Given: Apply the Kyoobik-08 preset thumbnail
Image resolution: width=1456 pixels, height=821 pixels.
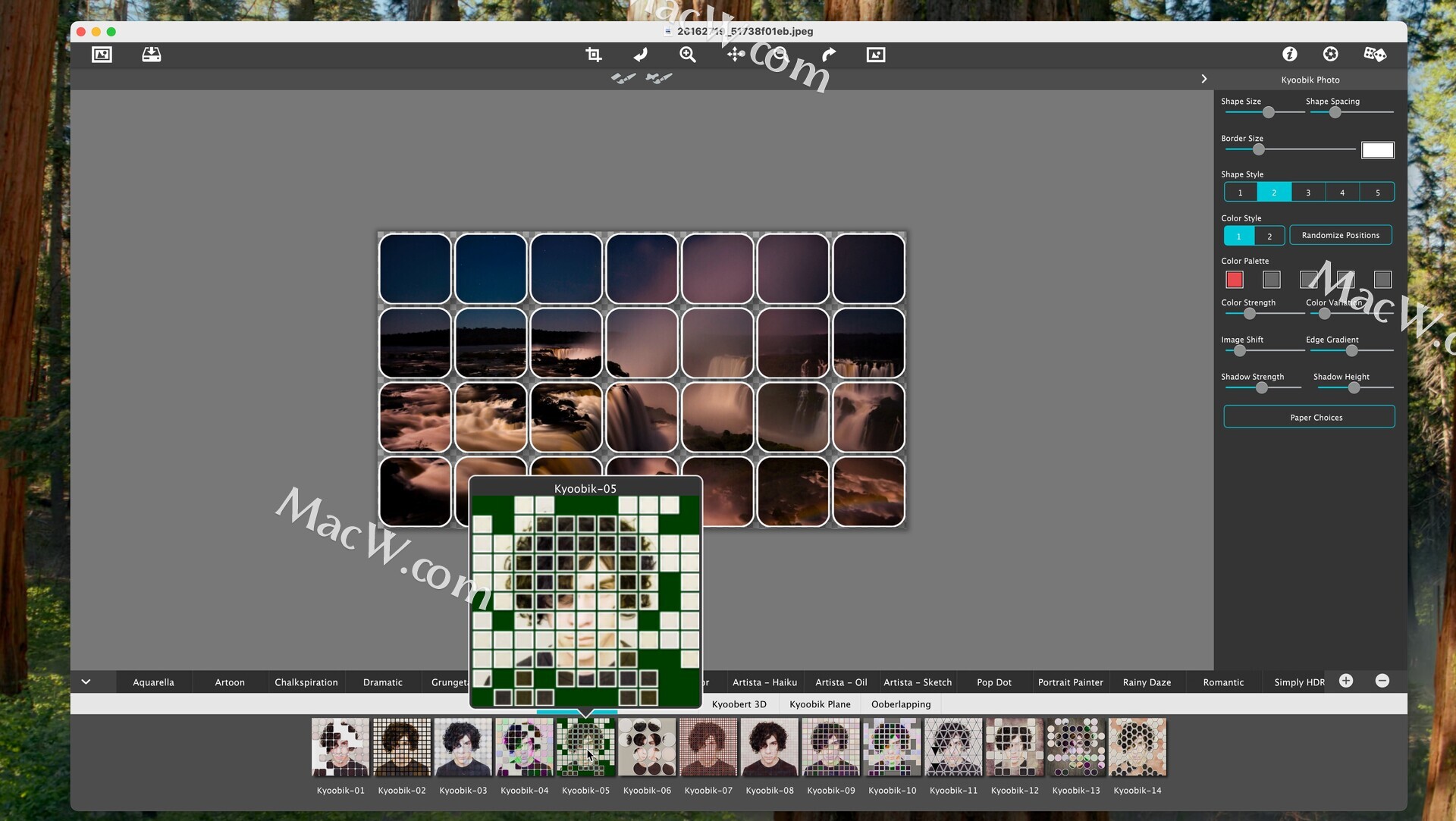Looking at the screenshot, I should (x=770, y=747).
